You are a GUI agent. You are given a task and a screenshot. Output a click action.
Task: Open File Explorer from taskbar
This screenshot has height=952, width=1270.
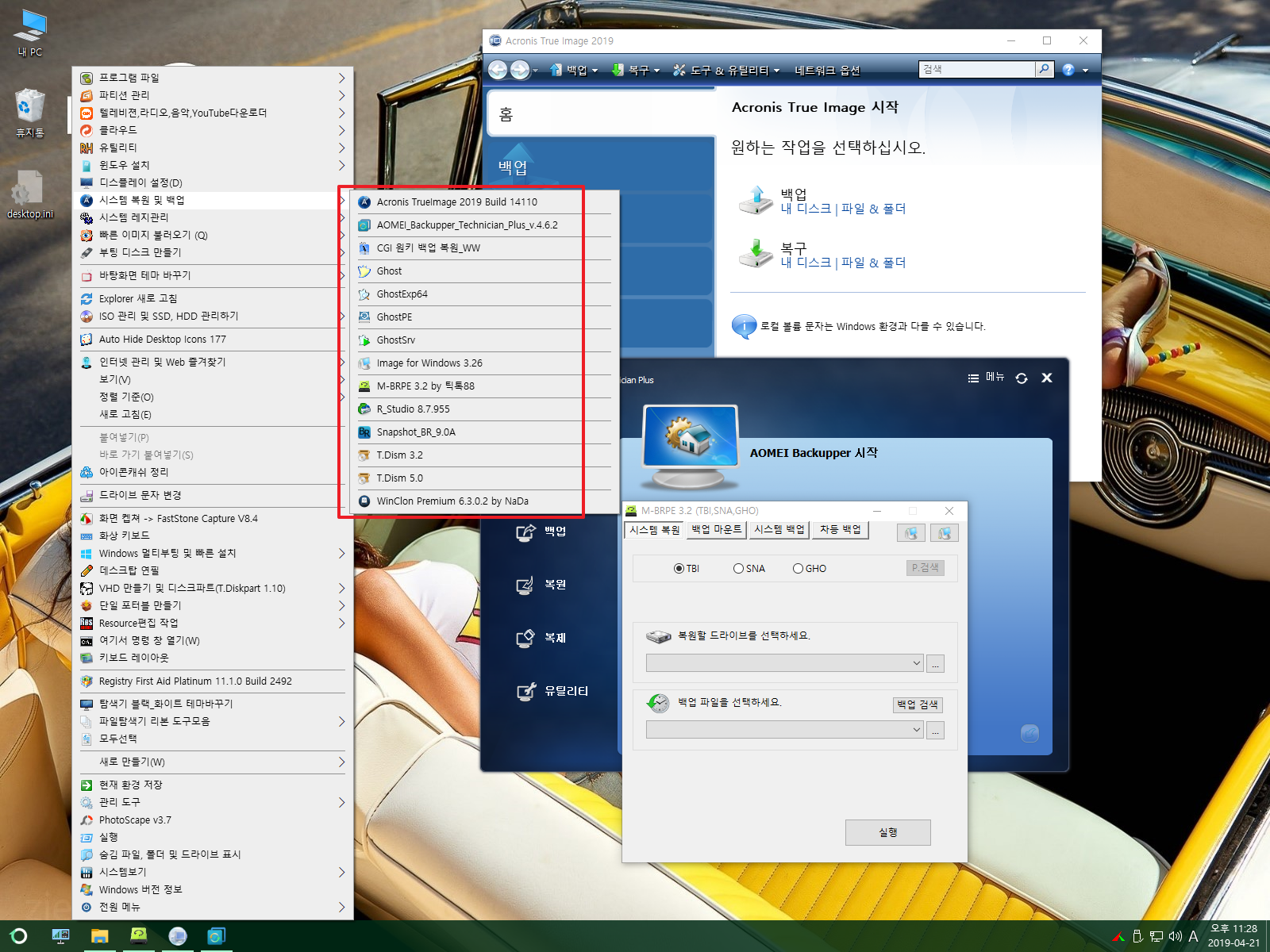click(99, 936)
